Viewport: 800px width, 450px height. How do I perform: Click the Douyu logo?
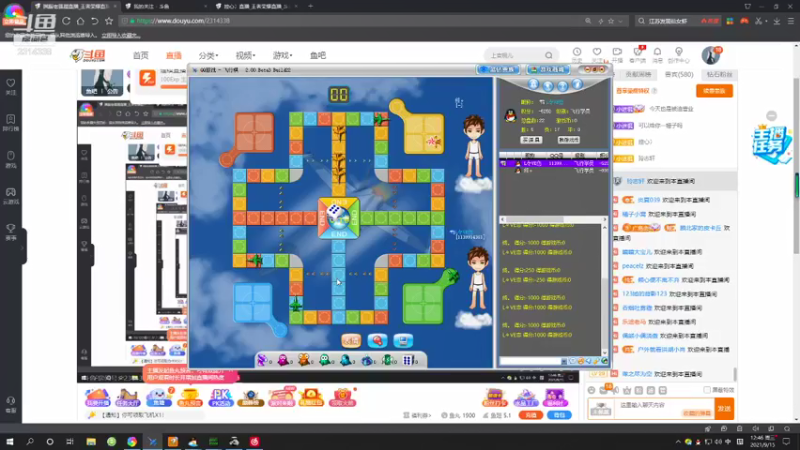[88, 55]
